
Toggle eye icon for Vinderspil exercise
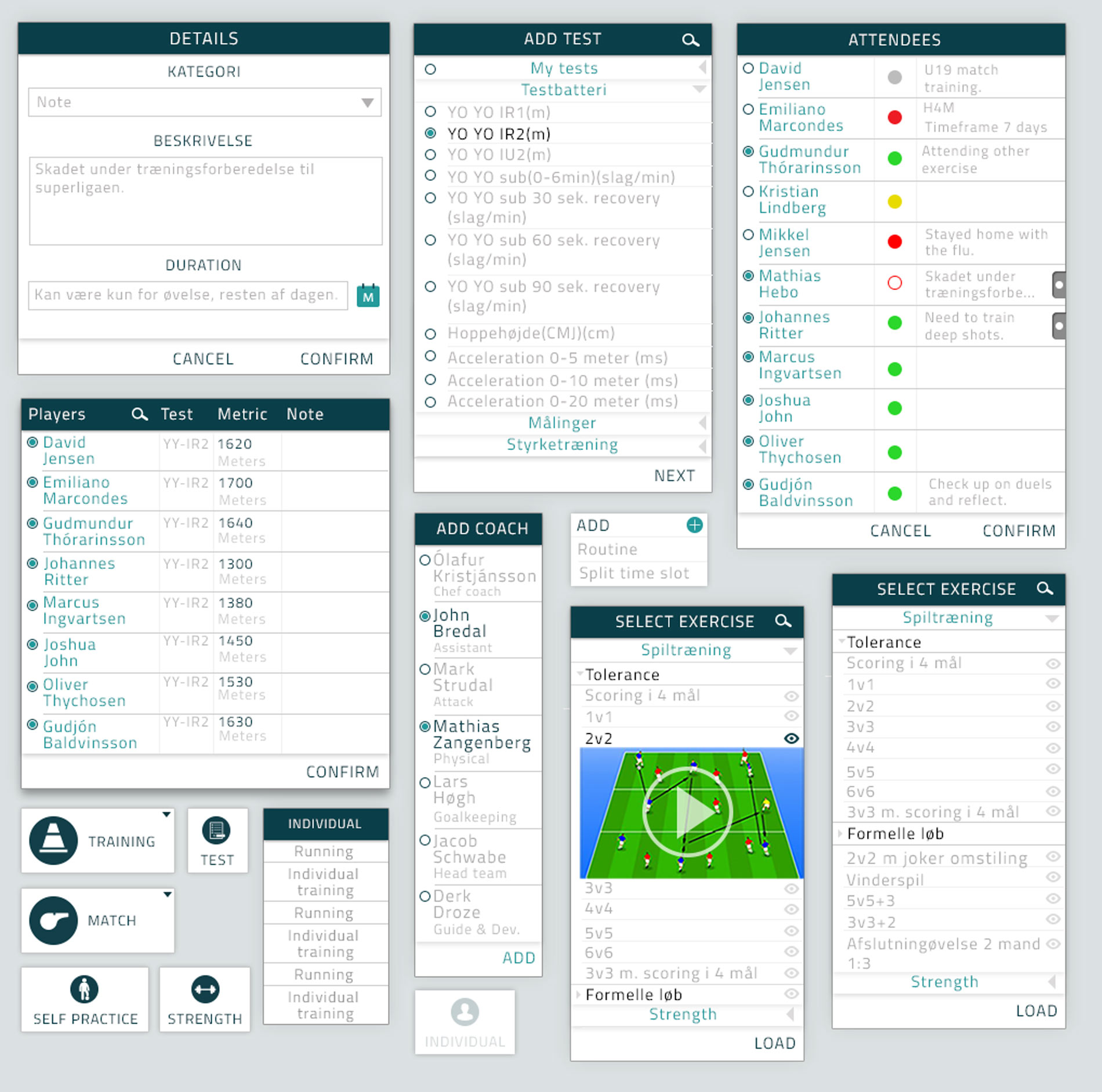(1053, 877)
